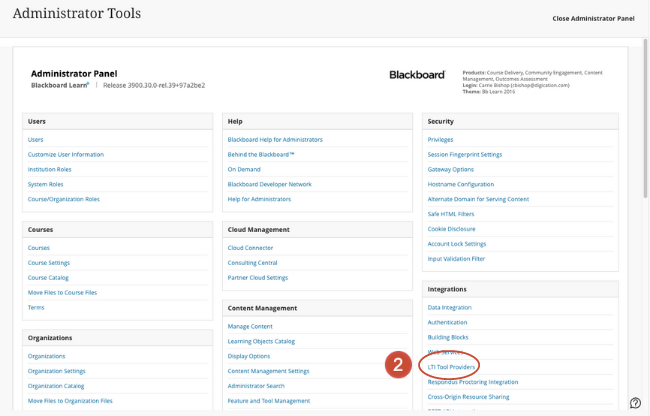This screenshot has height=416, width=650.
Task: Open Gateway Options
Action: (x=451, y=169)
